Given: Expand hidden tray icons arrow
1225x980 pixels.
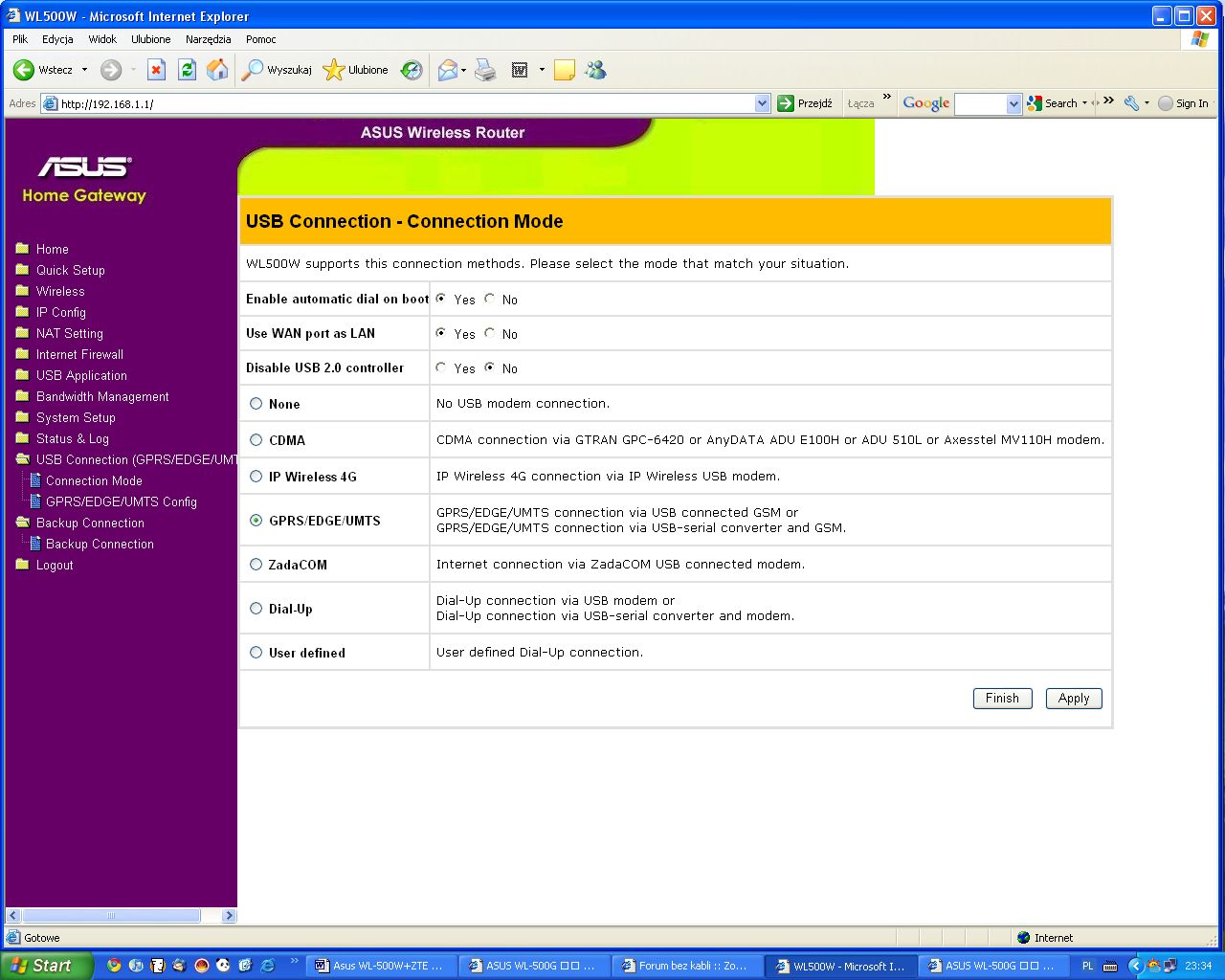Looking at the screenshot, I should pos(1136,966).
